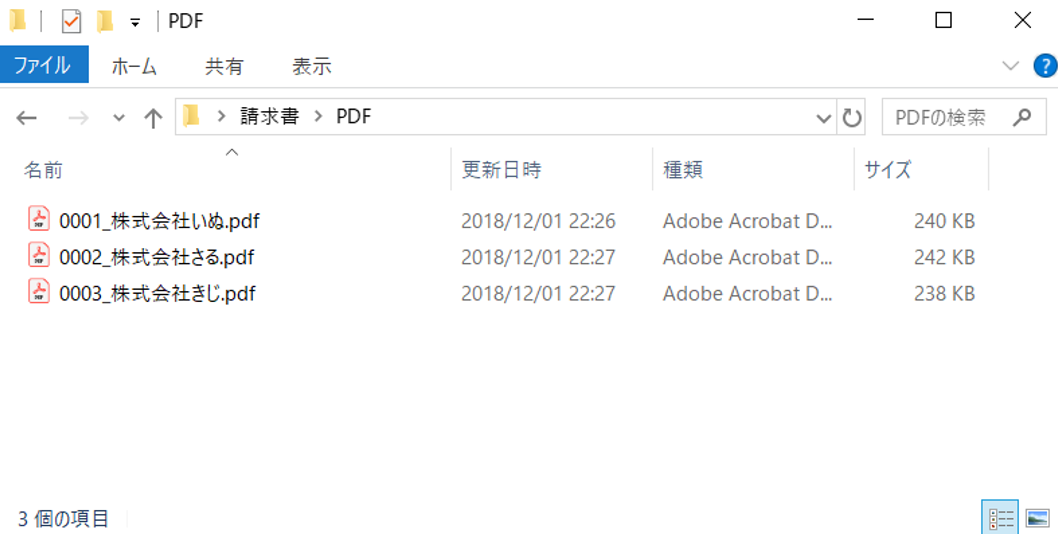Refresh the PDF folder view

[852, 118]
